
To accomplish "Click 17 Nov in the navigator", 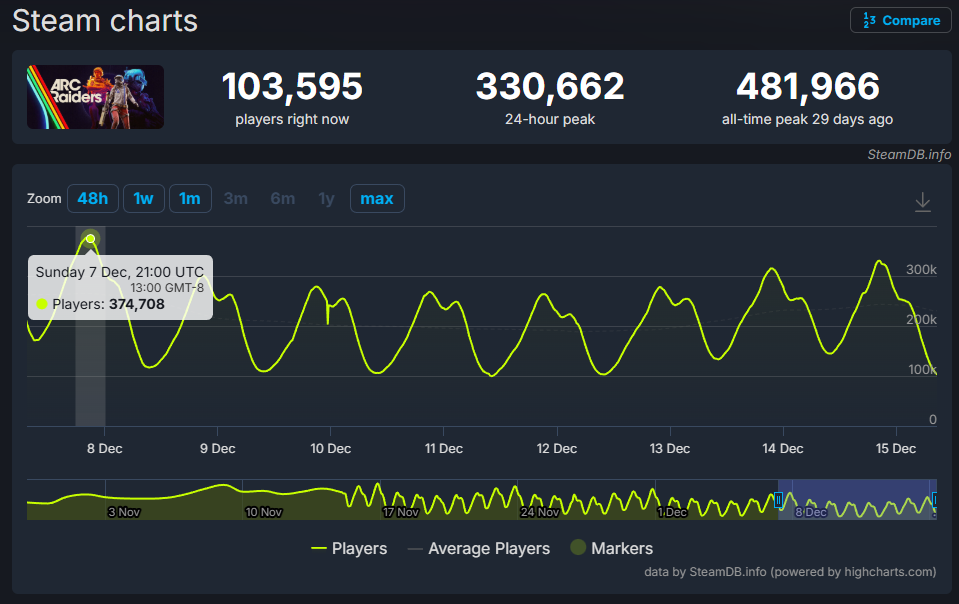I will click(401, 512).
